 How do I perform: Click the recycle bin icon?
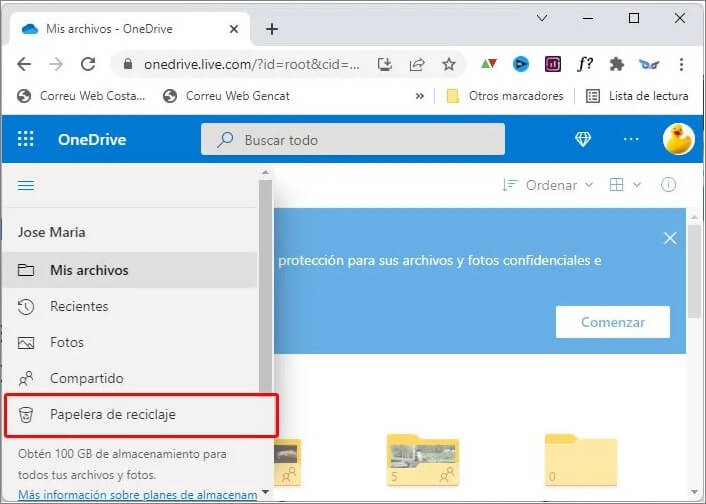[26, 415]
